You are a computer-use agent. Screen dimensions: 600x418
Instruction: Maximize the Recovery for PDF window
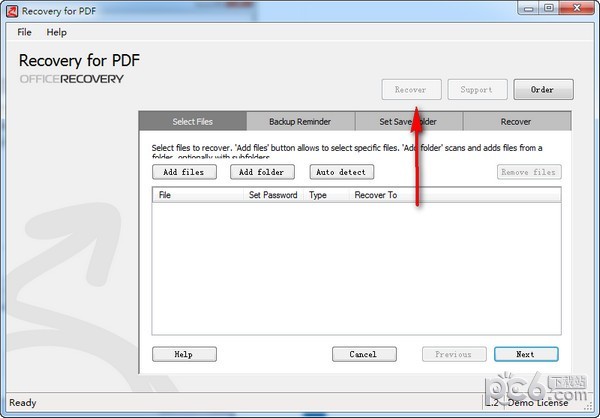(549, 8)
